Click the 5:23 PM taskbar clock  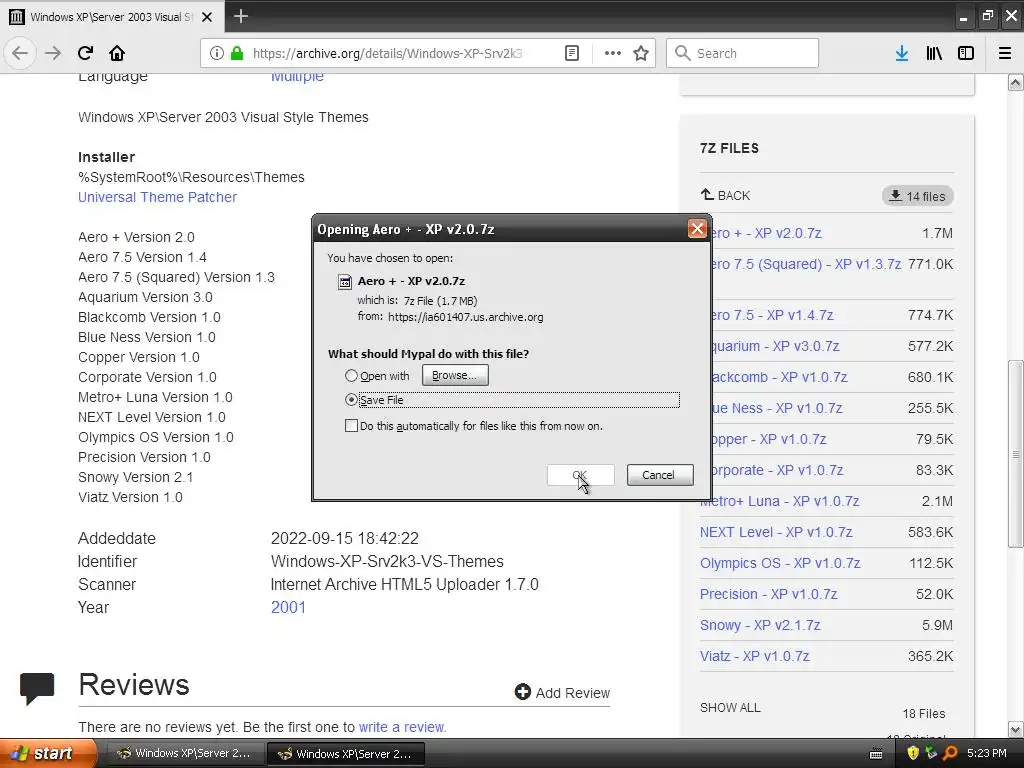[987, 753]
